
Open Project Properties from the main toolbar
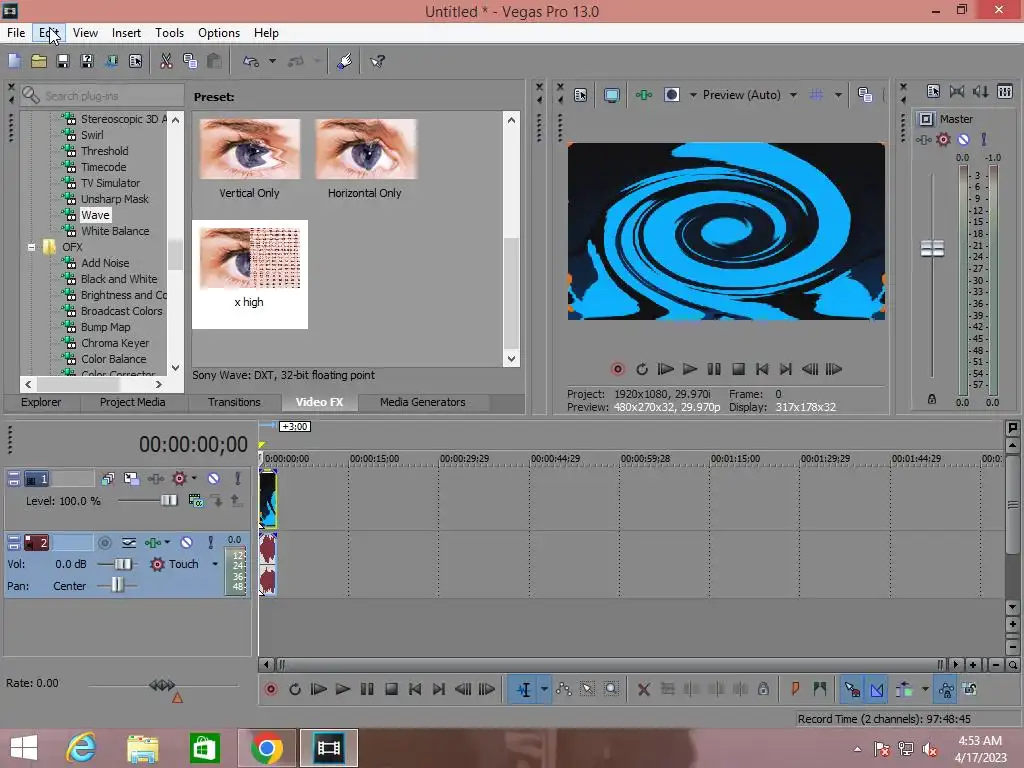(x=135, y=61)
